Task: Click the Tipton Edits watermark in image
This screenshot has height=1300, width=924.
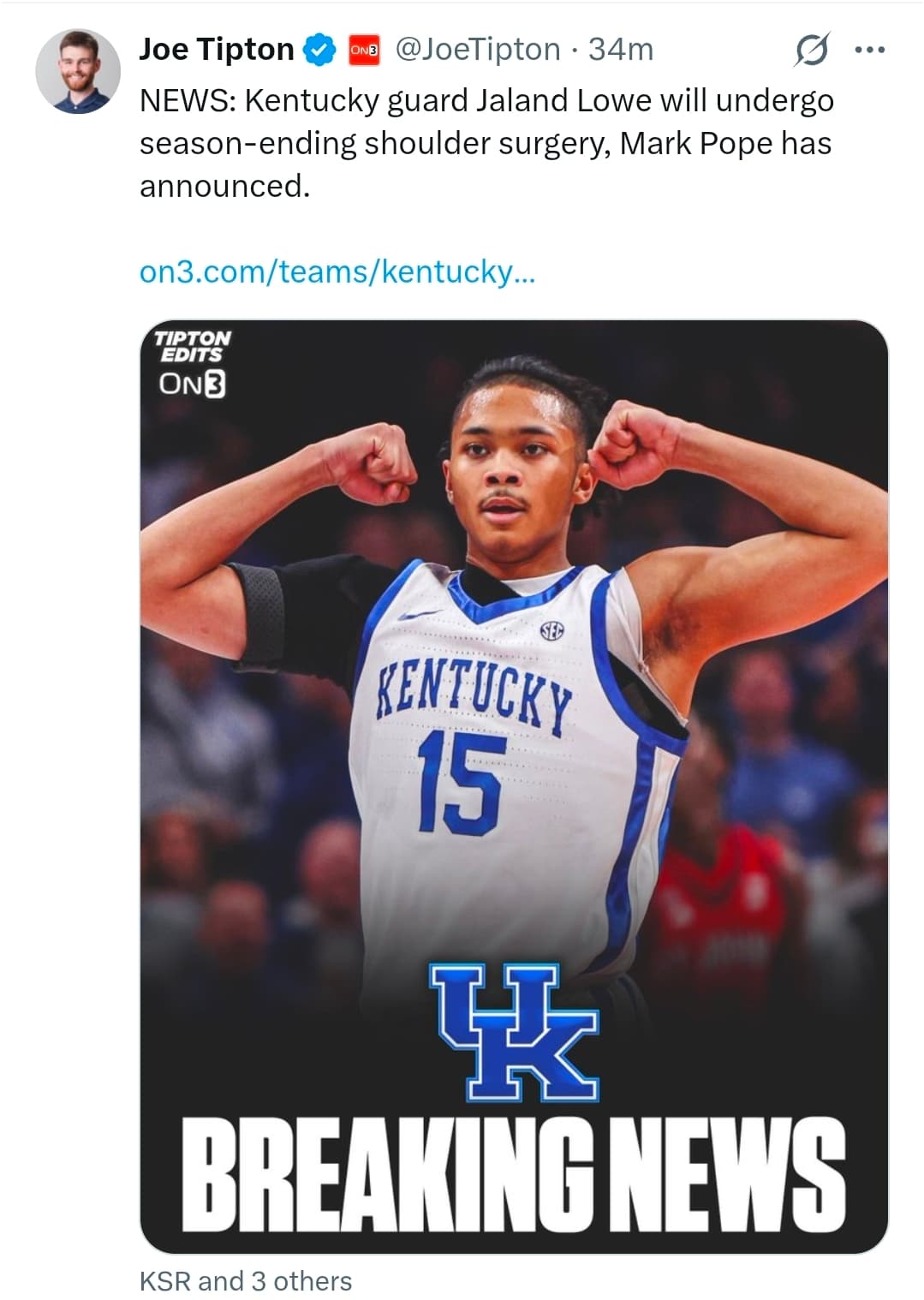Action: pos(193,346)
